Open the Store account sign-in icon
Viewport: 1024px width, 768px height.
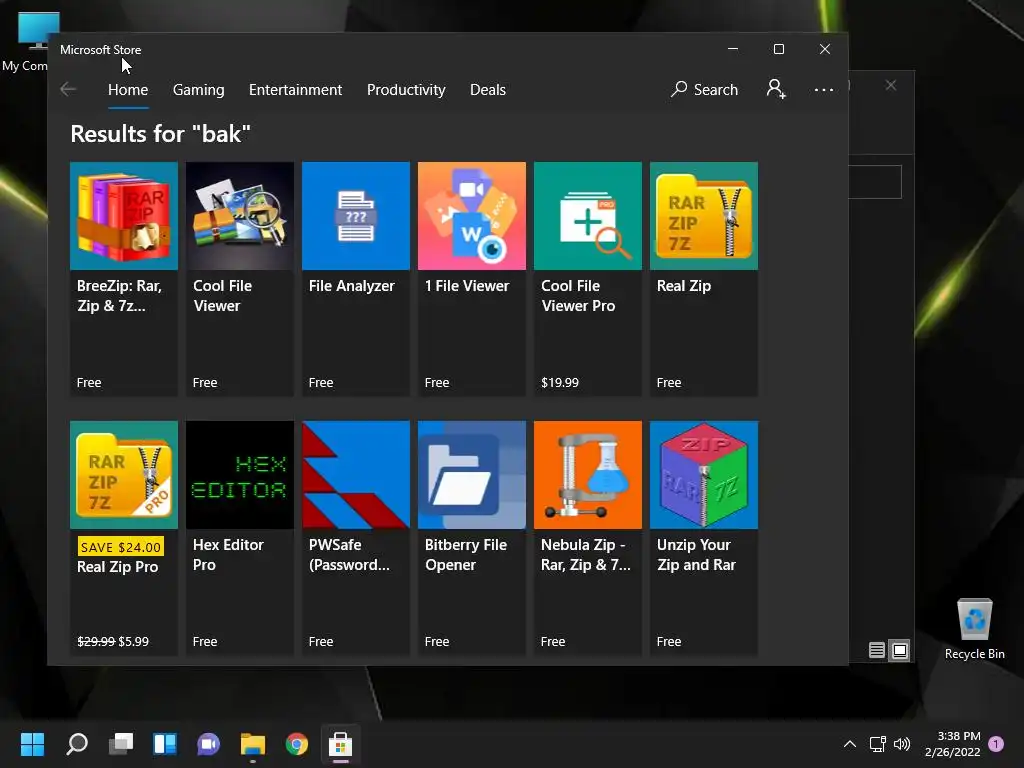tap(776, 89)
